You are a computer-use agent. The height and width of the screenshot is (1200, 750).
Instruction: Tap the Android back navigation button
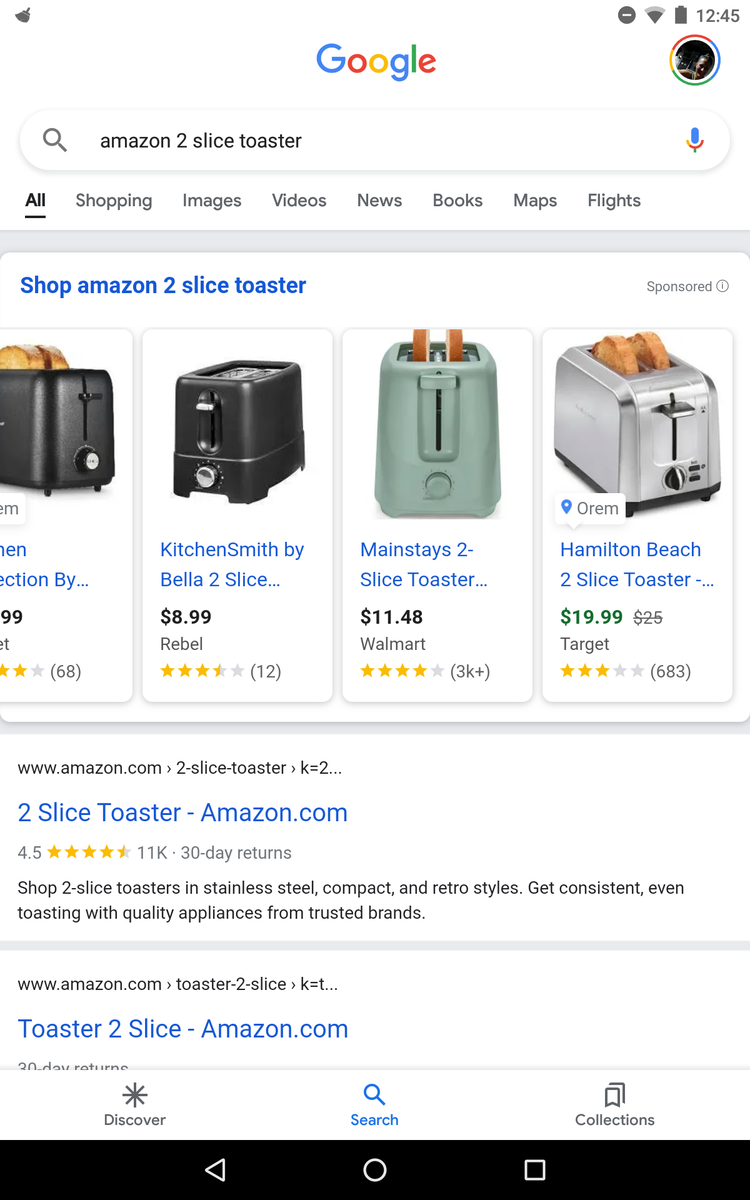tap(215, 1170)
